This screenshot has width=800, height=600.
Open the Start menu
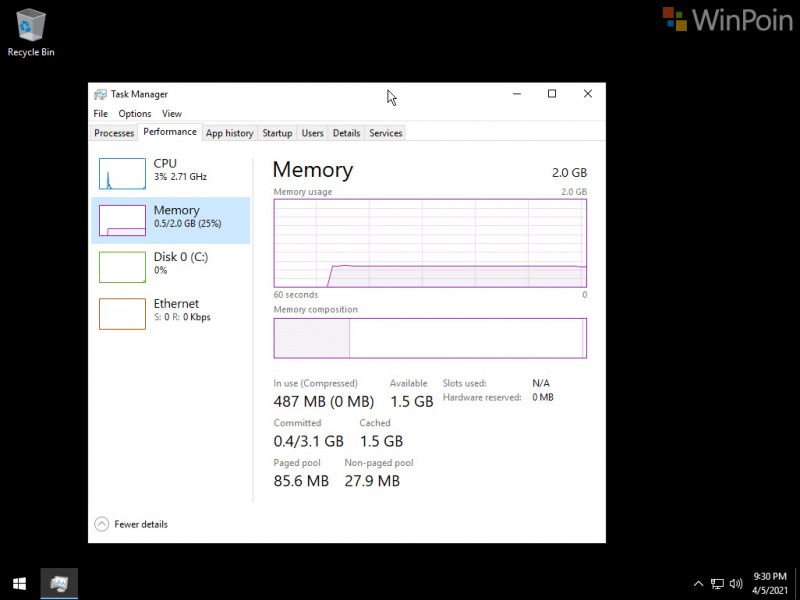click(x=19, y=583)
